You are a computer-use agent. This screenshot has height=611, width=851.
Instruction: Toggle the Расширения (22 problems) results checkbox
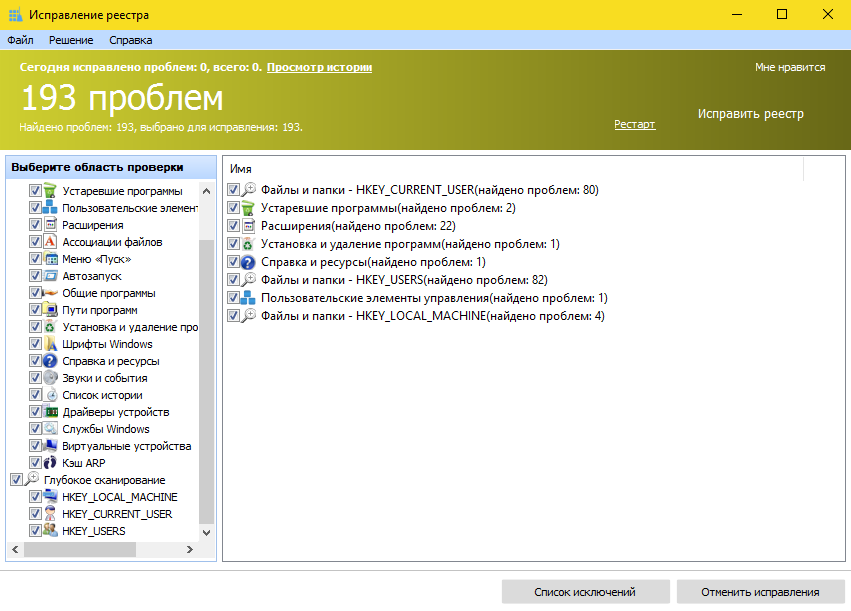233,226
